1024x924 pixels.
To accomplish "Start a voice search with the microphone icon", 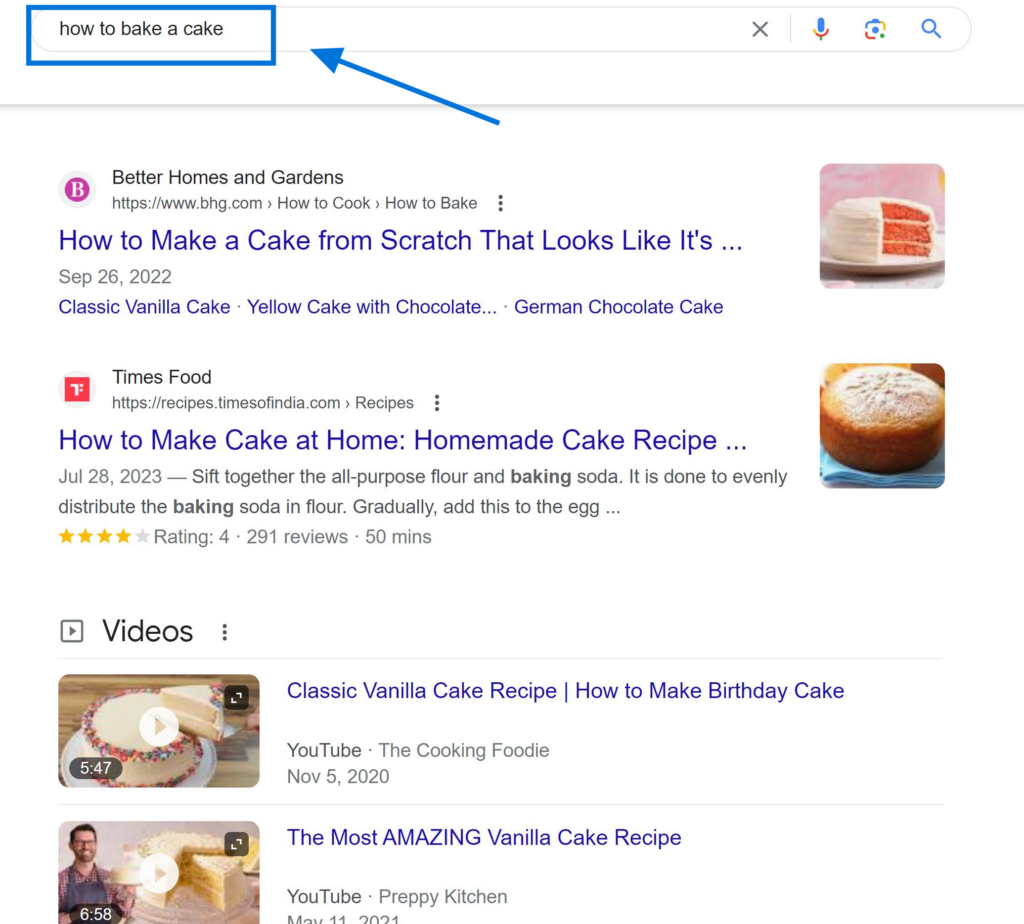I will click(820, 29).
